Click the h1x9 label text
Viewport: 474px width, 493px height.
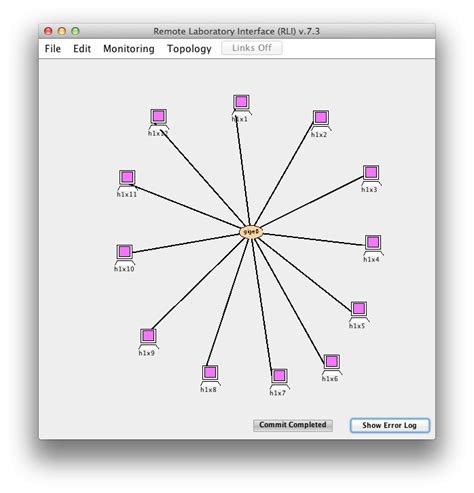pos(147,353)
